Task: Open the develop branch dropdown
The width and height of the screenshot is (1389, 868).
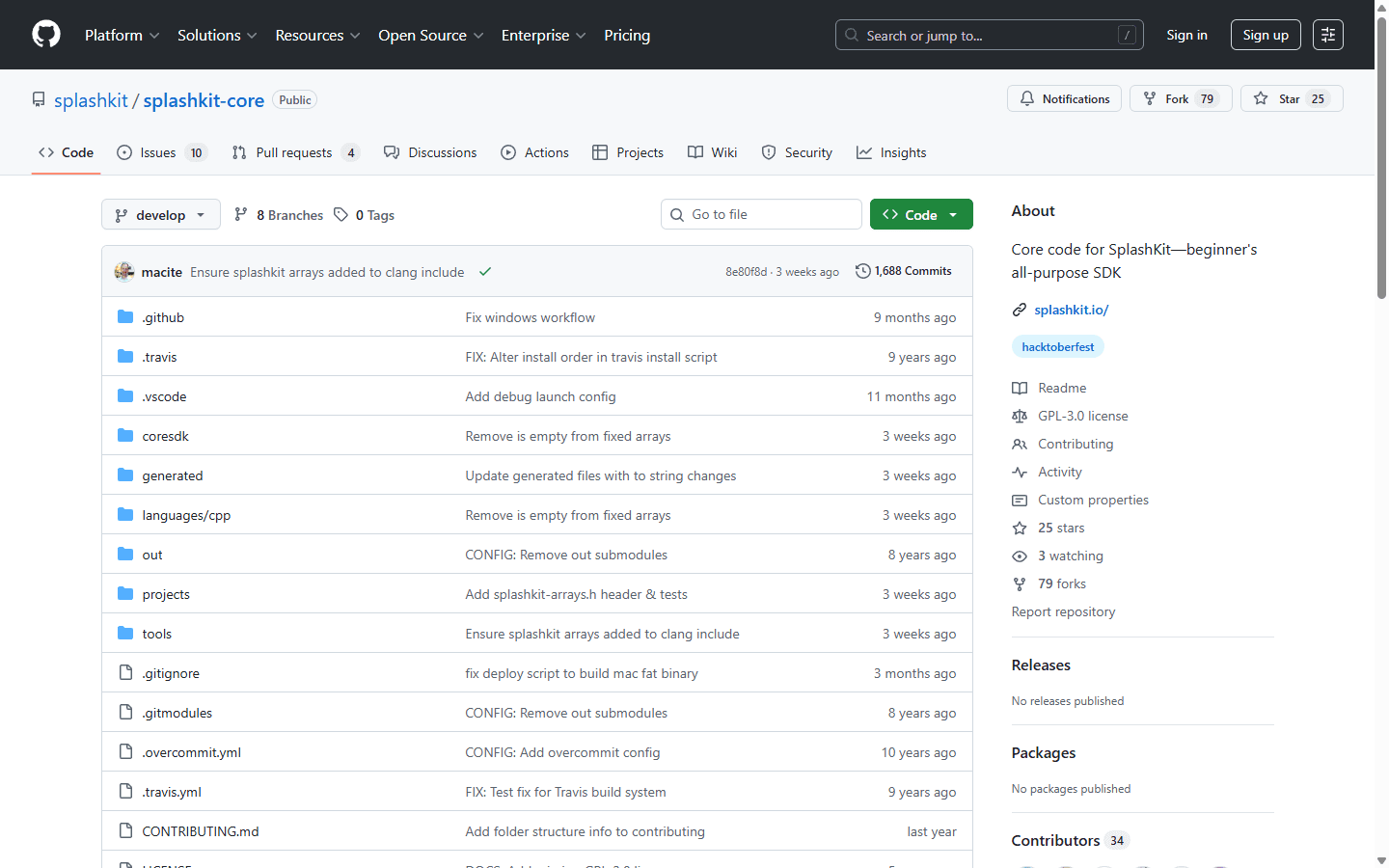Action: coord(160,214)
